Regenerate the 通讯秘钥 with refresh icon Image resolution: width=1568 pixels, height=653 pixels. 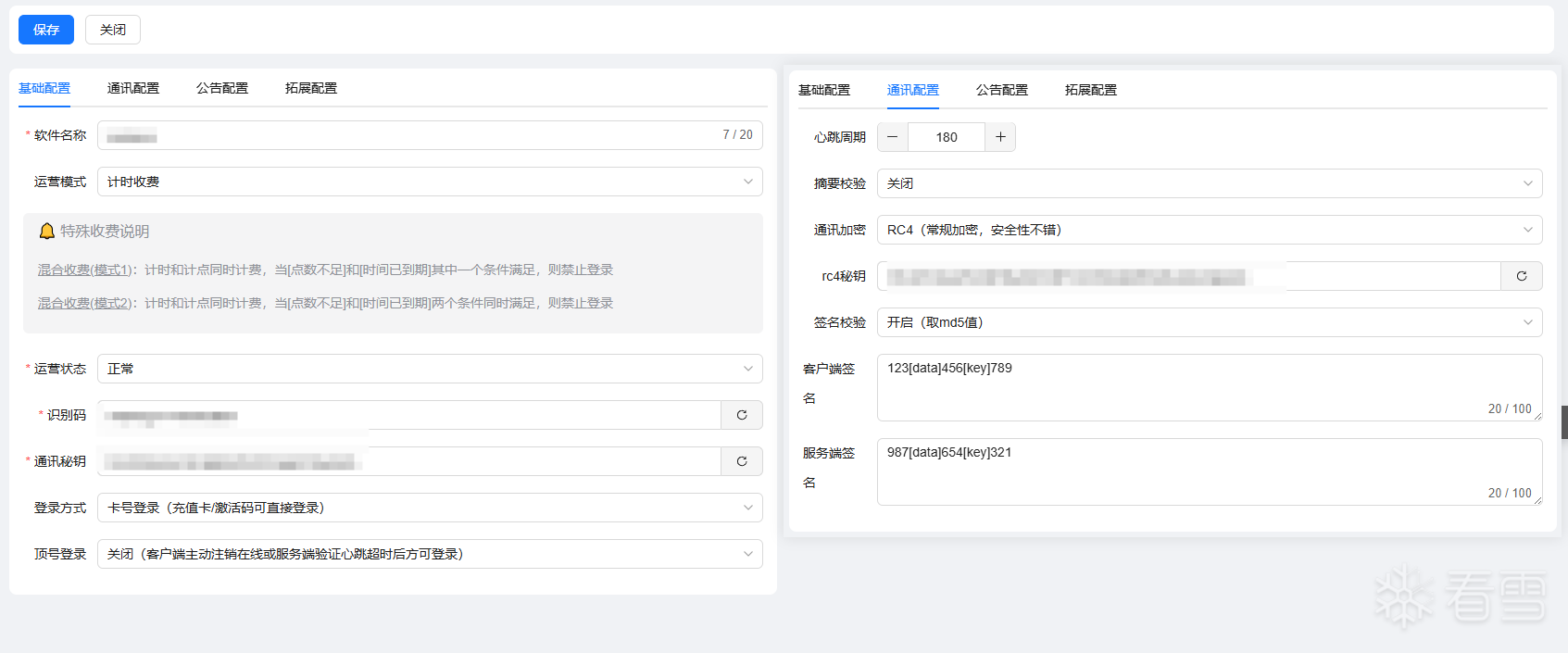[x=742, y=461]
